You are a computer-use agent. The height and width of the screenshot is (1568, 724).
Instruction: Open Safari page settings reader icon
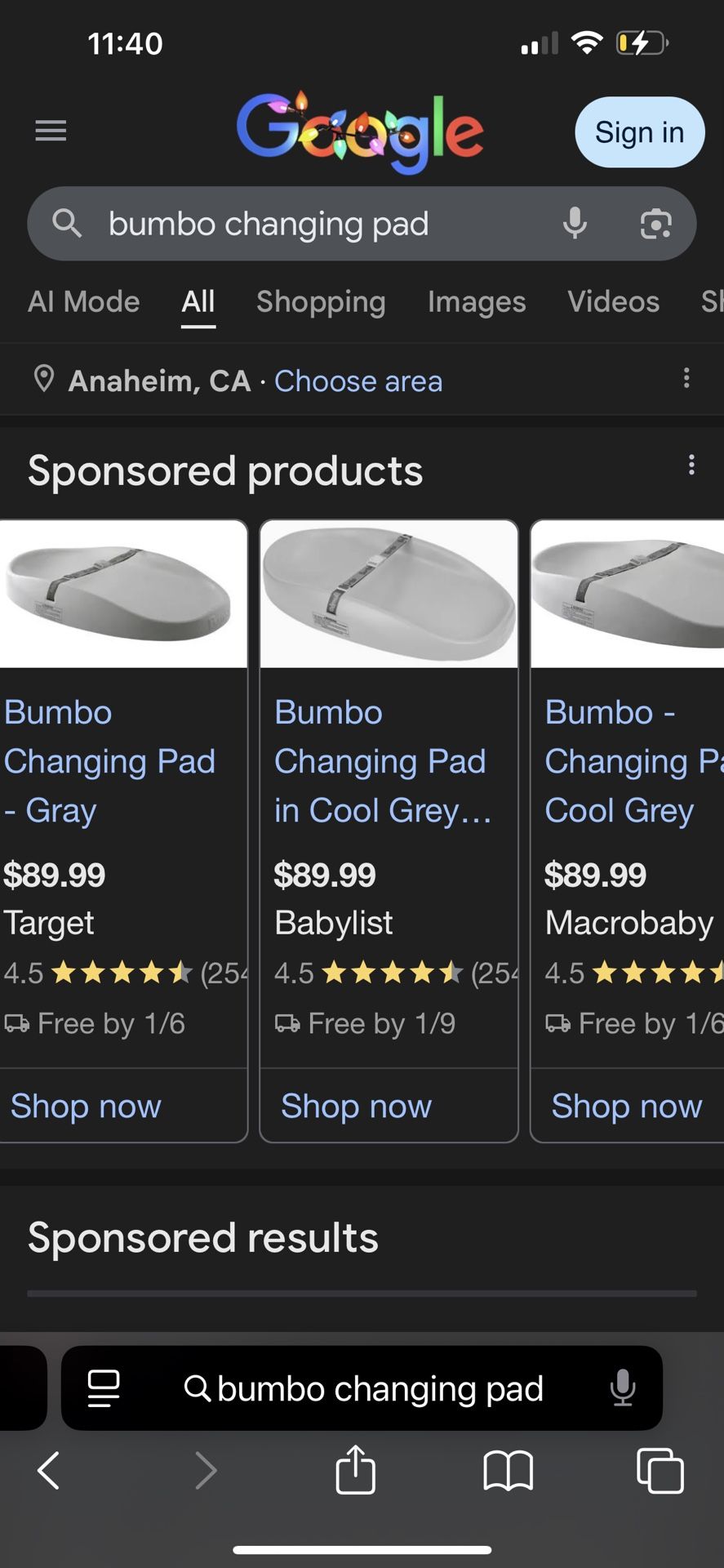pyautogui.click(x=104, y=1388)
